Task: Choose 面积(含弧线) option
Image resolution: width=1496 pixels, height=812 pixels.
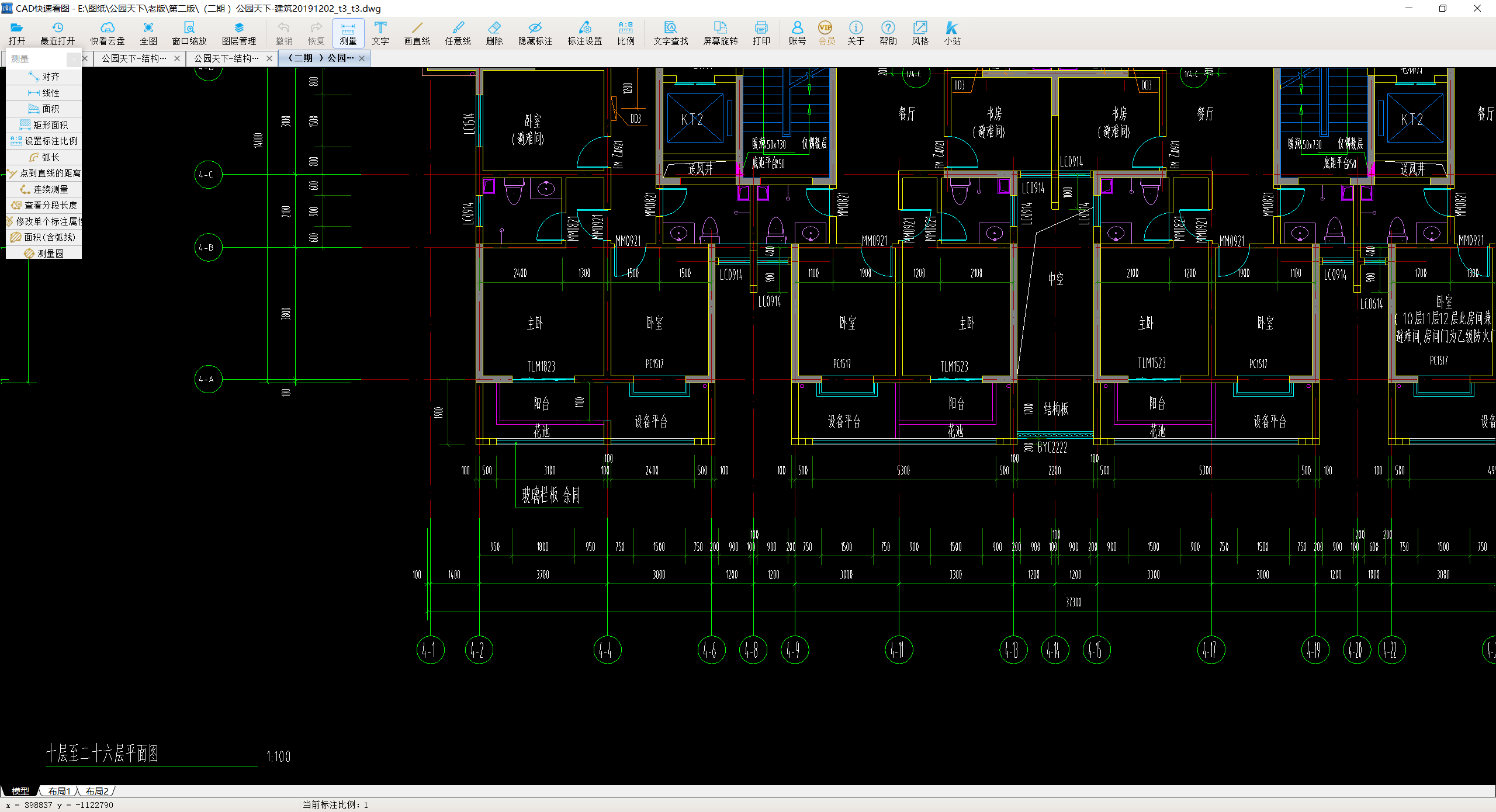Action: pos(44,237)
